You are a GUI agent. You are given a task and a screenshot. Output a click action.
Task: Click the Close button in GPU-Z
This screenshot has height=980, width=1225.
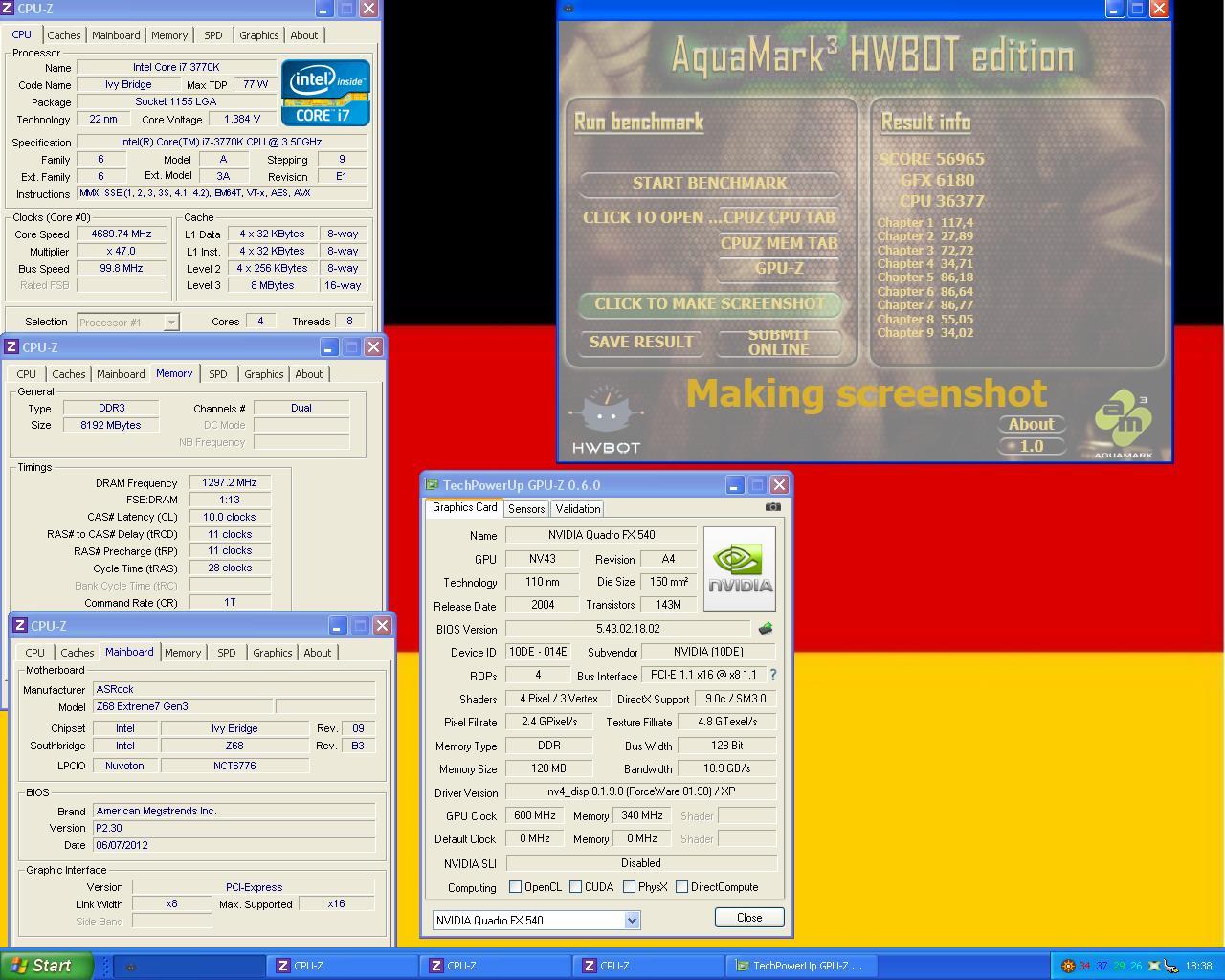[x=749, y=917]
